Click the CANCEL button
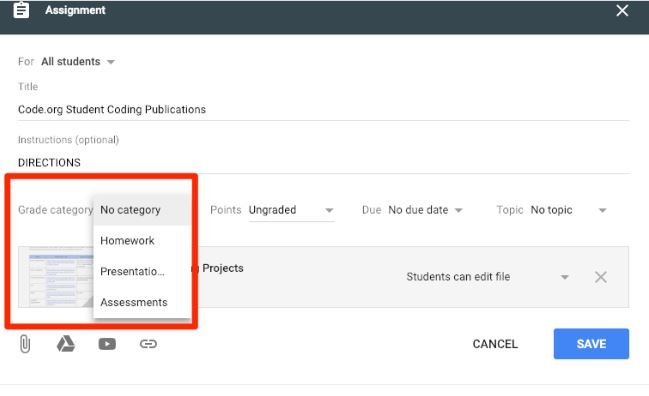This screenshot has height=396, width=649. (x=495, y=344)
